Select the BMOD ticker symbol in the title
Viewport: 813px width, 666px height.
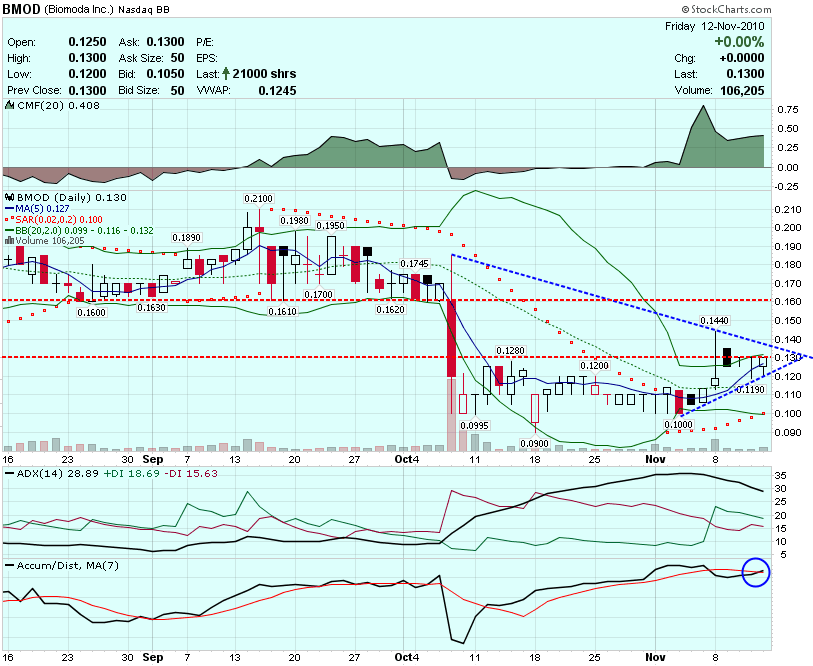coord(21,9)
